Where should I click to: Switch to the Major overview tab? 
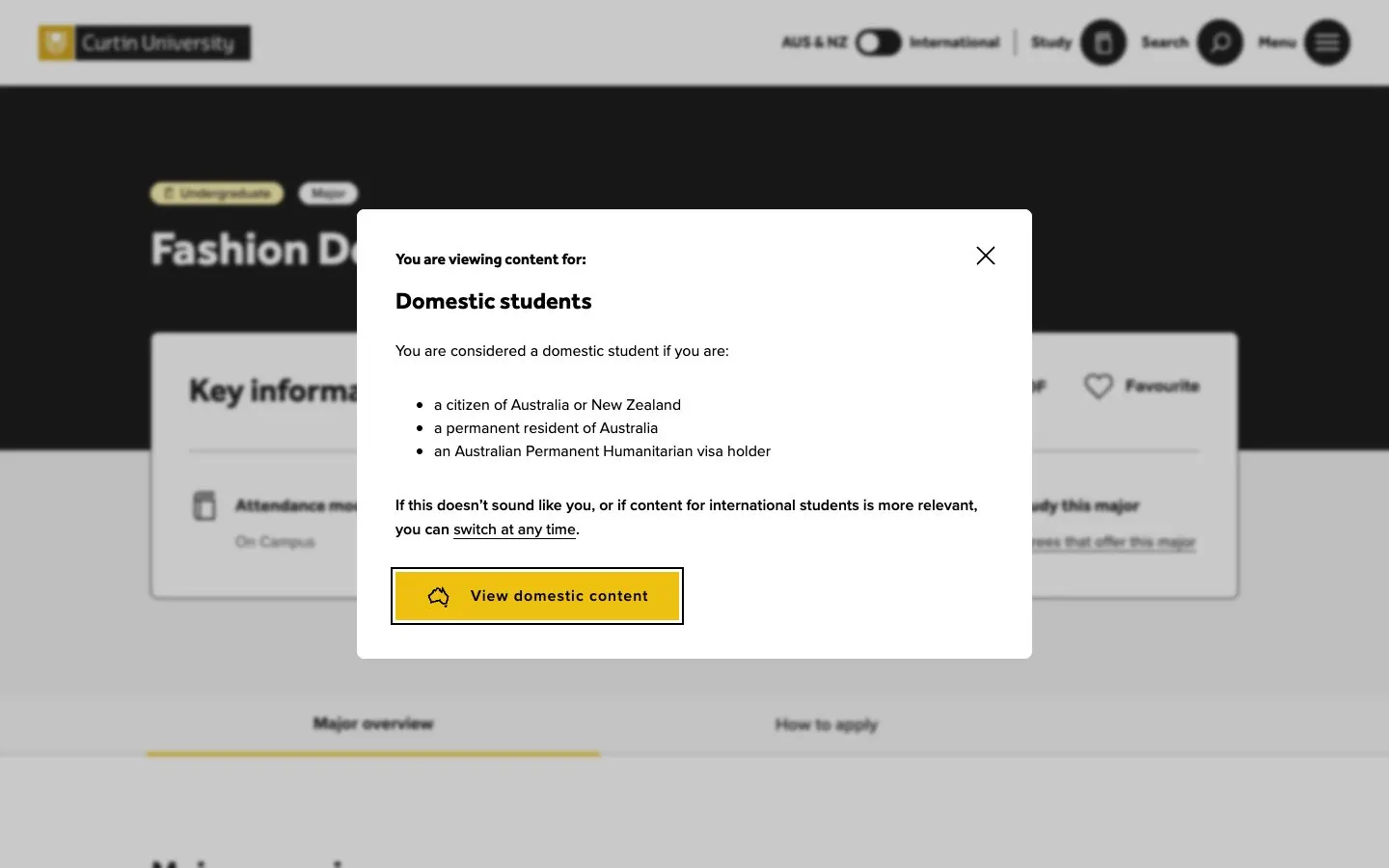tap(373, 723)
